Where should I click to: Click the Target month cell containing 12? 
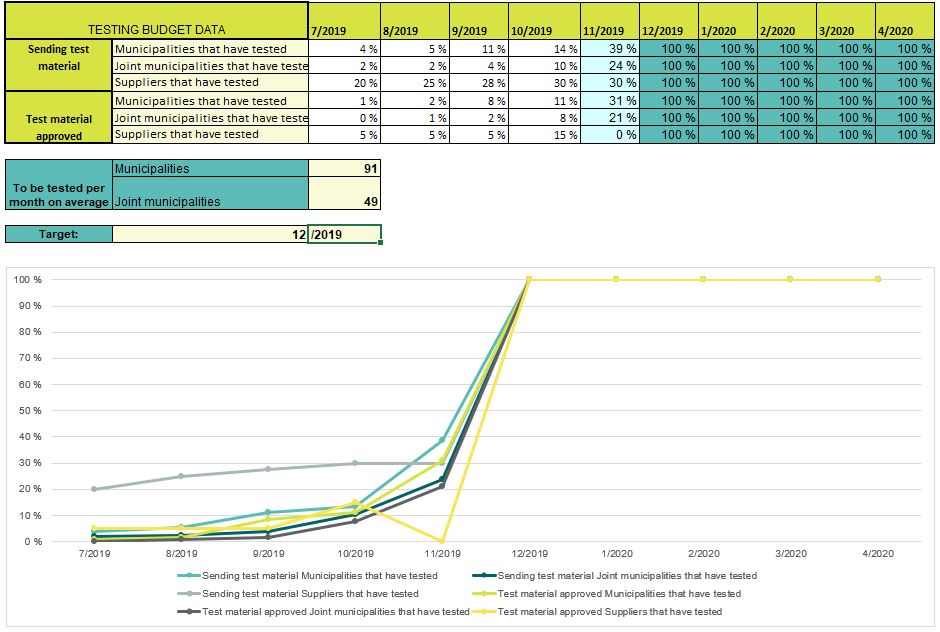[210, 234]
